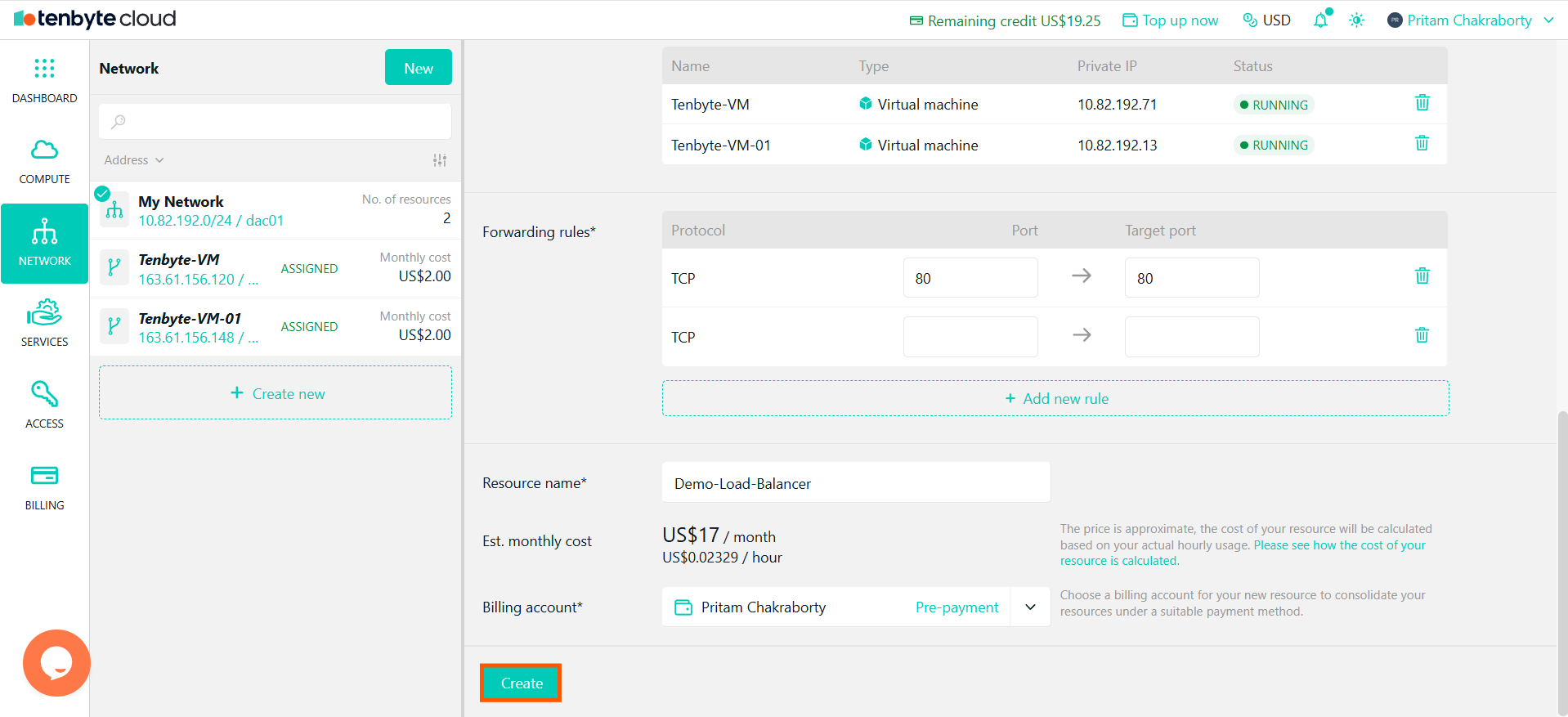Open the list filter settings icon
The image size is (1568, 717).
point(440,160)
